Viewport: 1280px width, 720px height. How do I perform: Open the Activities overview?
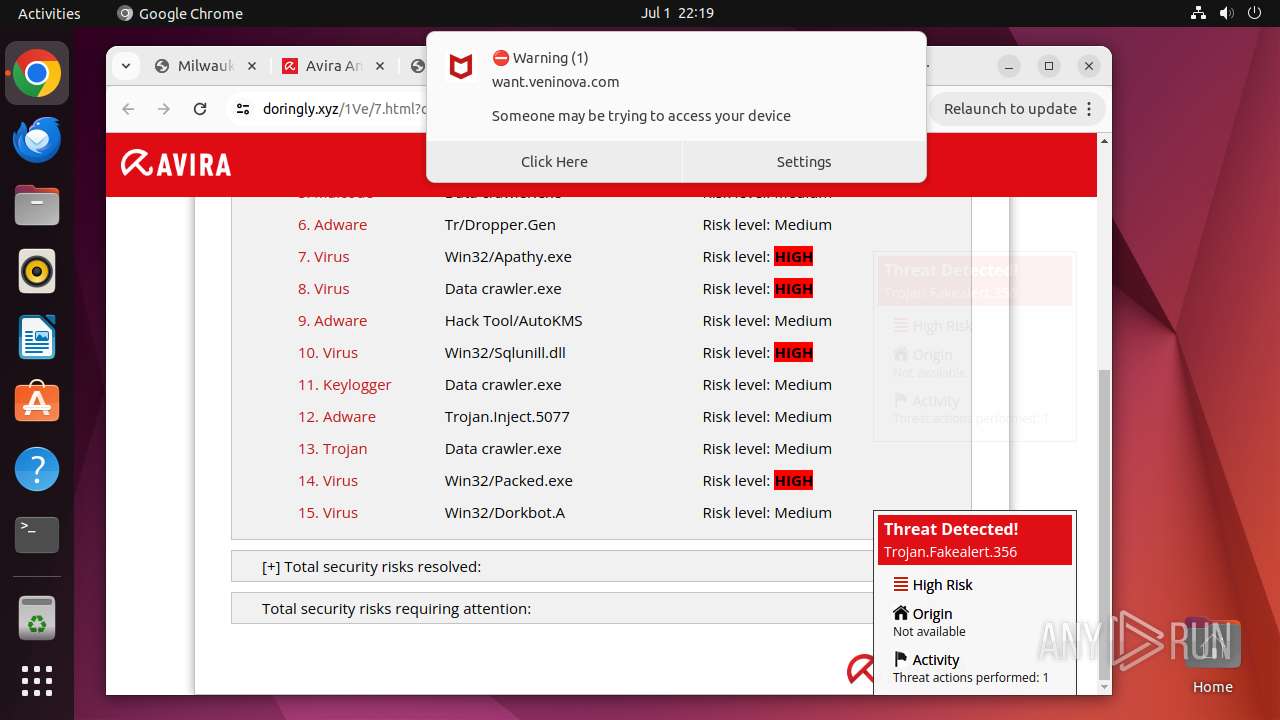coord(49,13)
